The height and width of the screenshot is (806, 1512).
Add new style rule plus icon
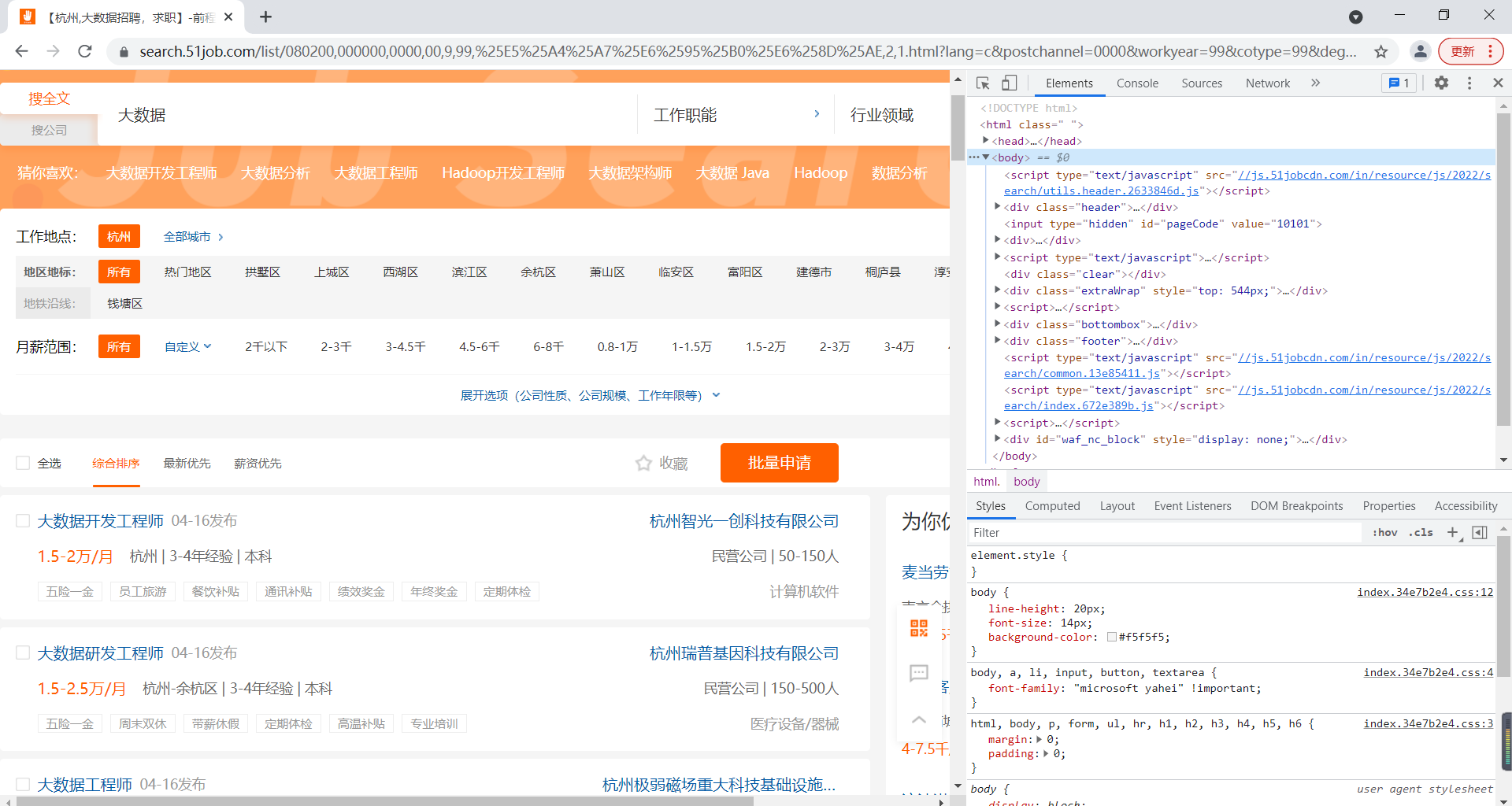click(1453, 533)
